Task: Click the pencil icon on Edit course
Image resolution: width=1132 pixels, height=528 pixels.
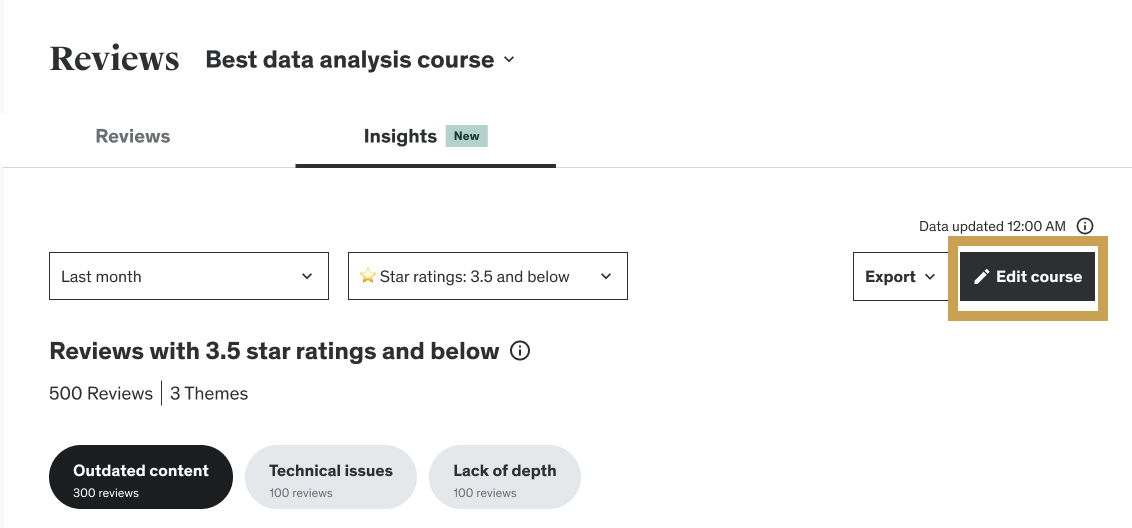Action: tap(981, 277)
